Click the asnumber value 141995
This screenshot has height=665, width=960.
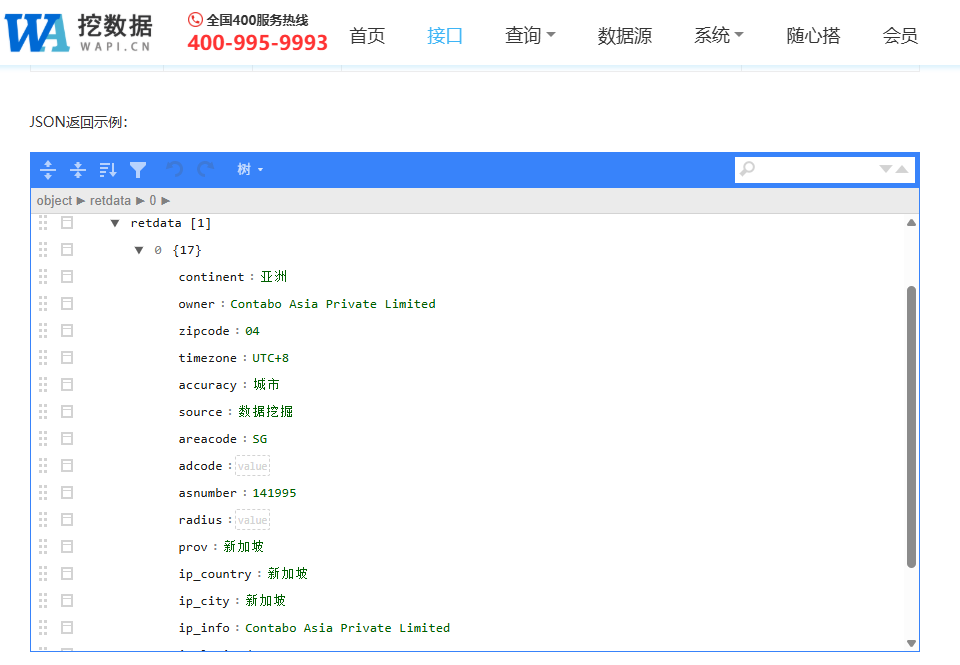[x=274, y=493]
